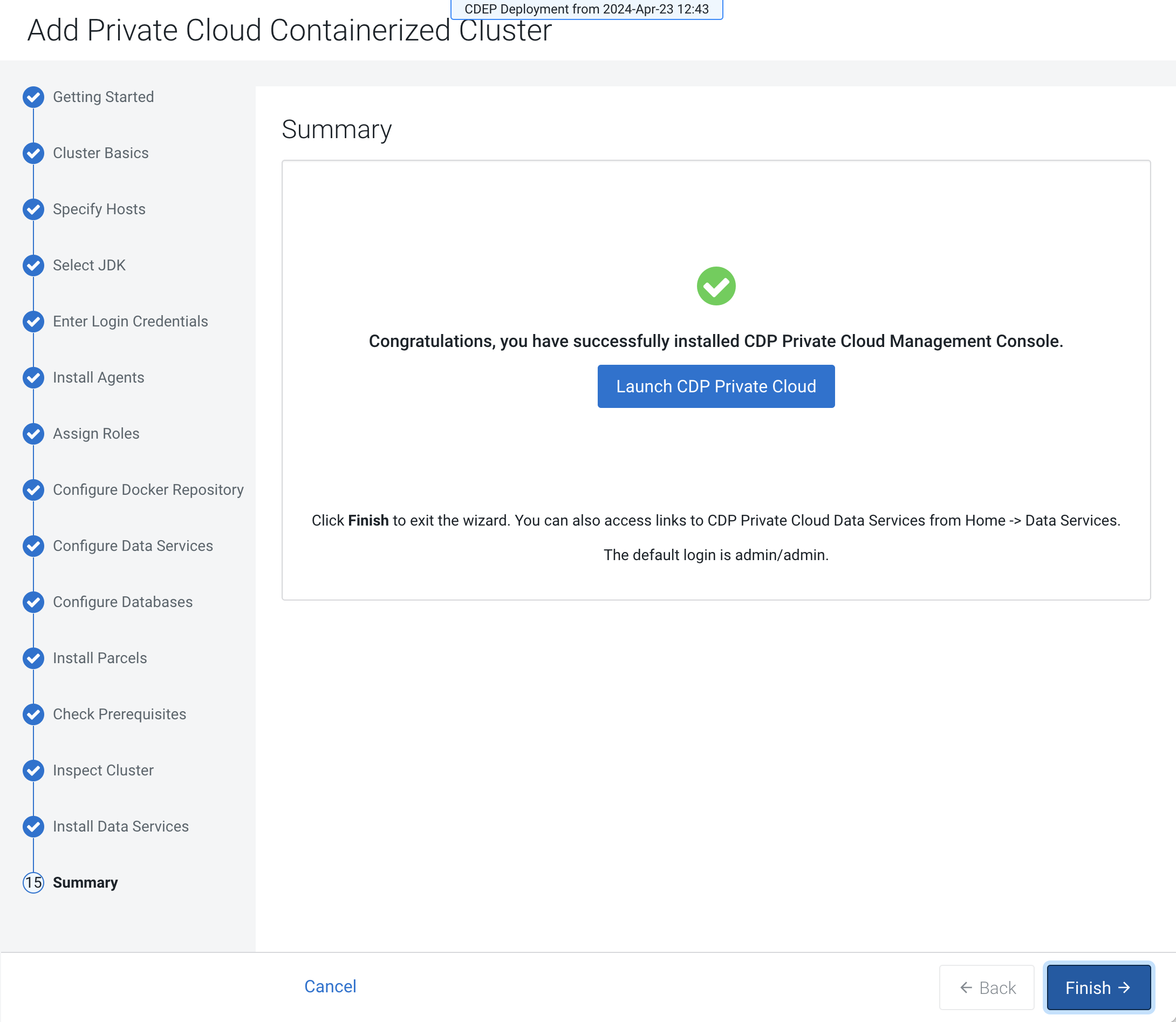Click the step 15 number circle
1176x1022 pixels.
33,882
